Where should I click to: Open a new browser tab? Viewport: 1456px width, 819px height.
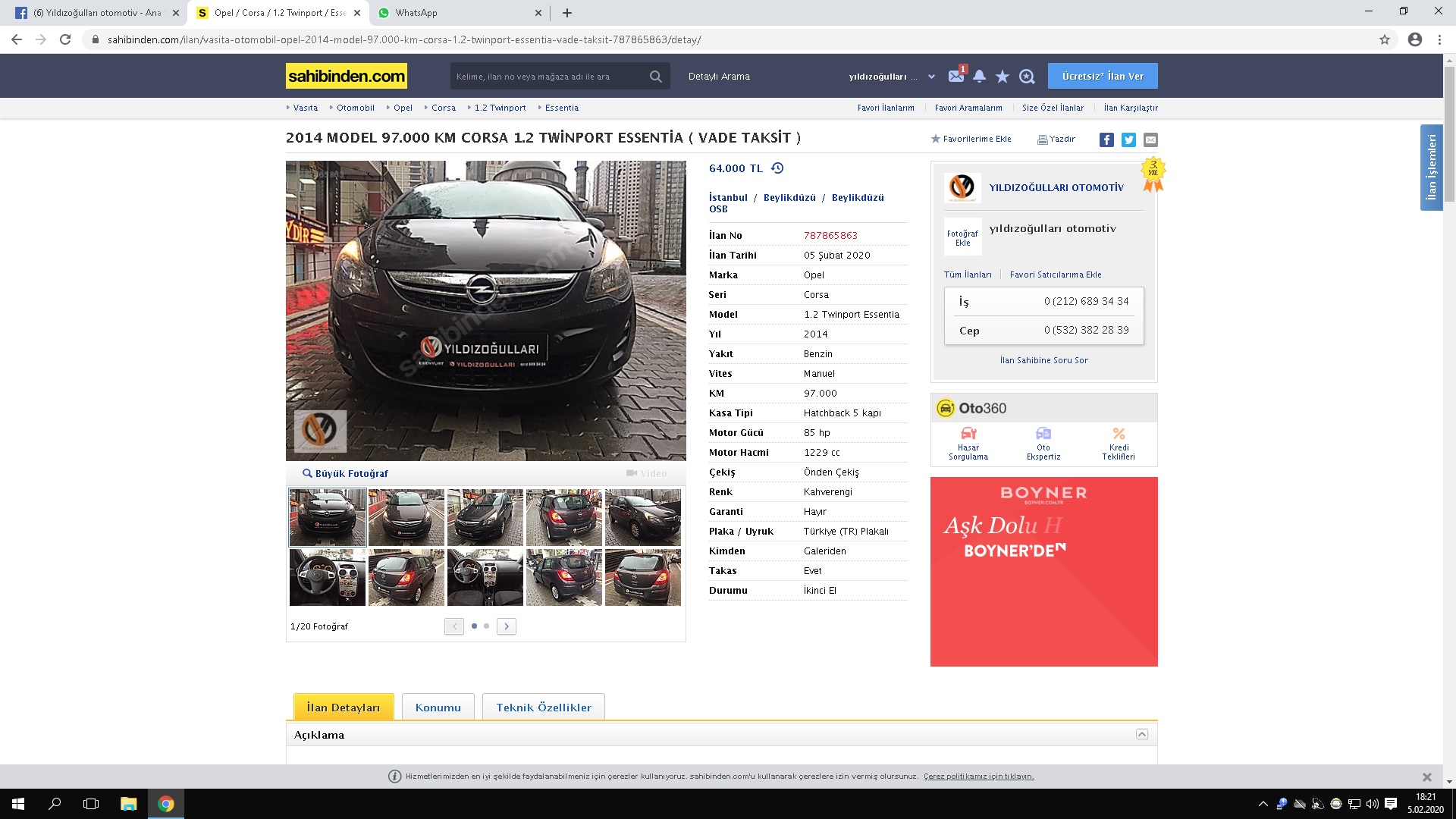[567, 13]
